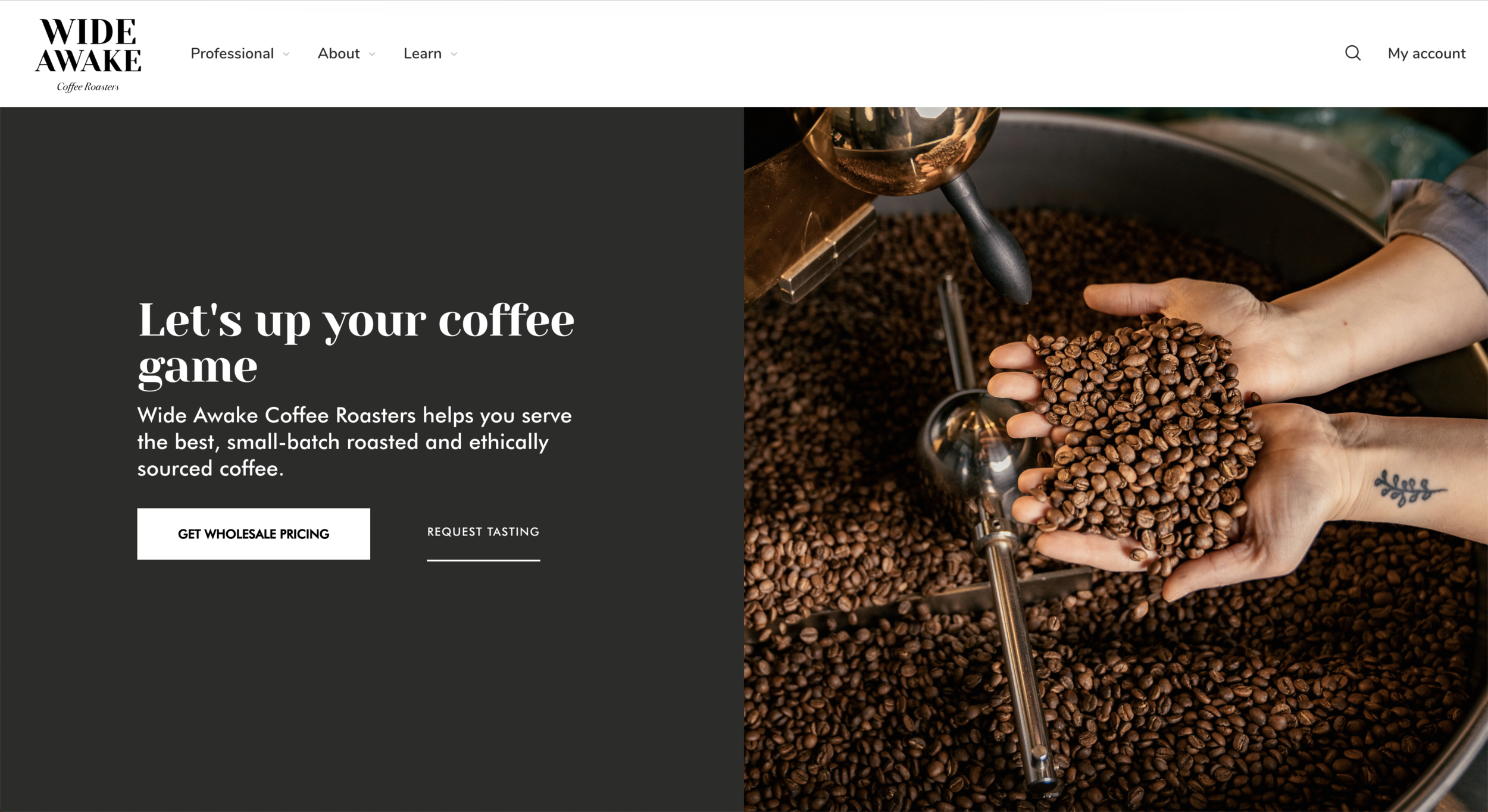Click the Coffee Roasters tagline under the logo
The image size is (1488, 812).
click(x=88, y=87)
